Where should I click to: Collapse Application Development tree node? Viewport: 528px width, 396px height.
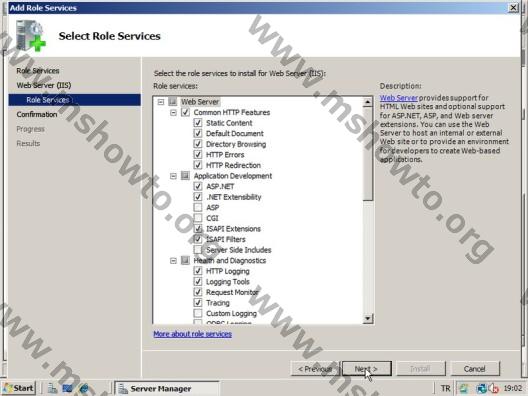point(173,176)
